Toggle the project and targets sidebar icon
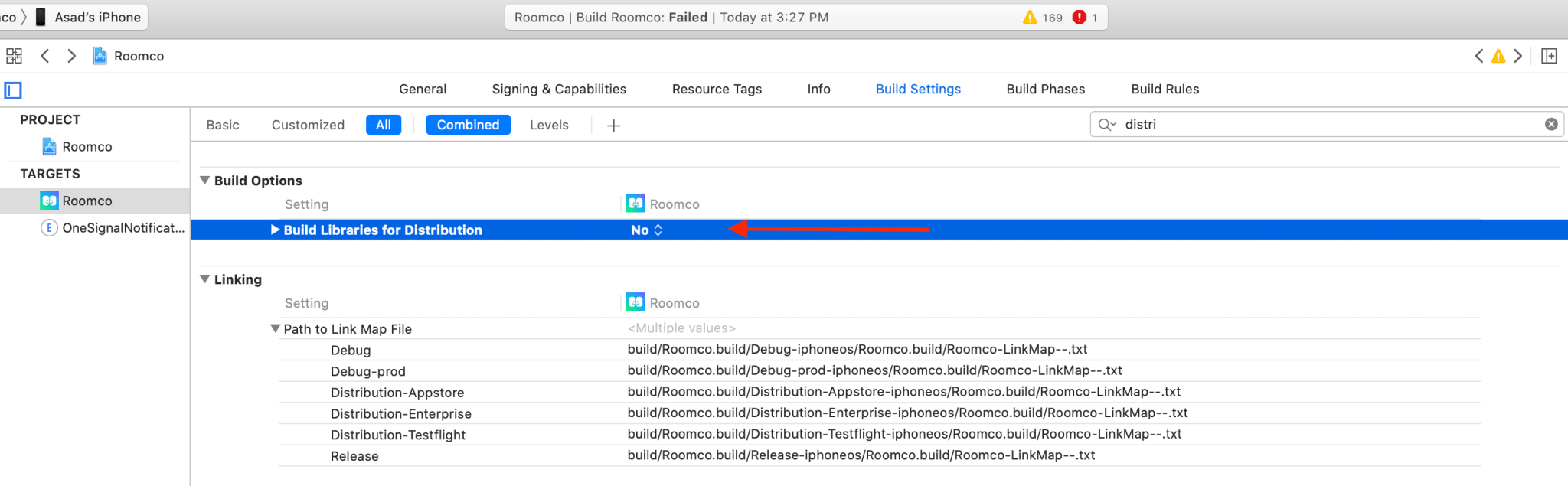The width and height of the screenshot is (1568, 486). point(13,90)
